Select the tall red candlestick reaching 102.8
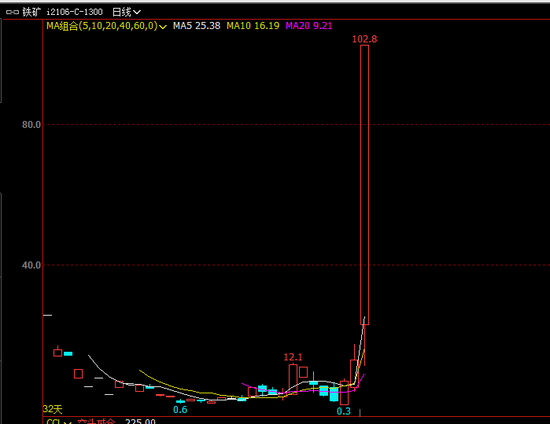Image resolution: width=550 pixels, height=424 pixels. click(364, 185)
